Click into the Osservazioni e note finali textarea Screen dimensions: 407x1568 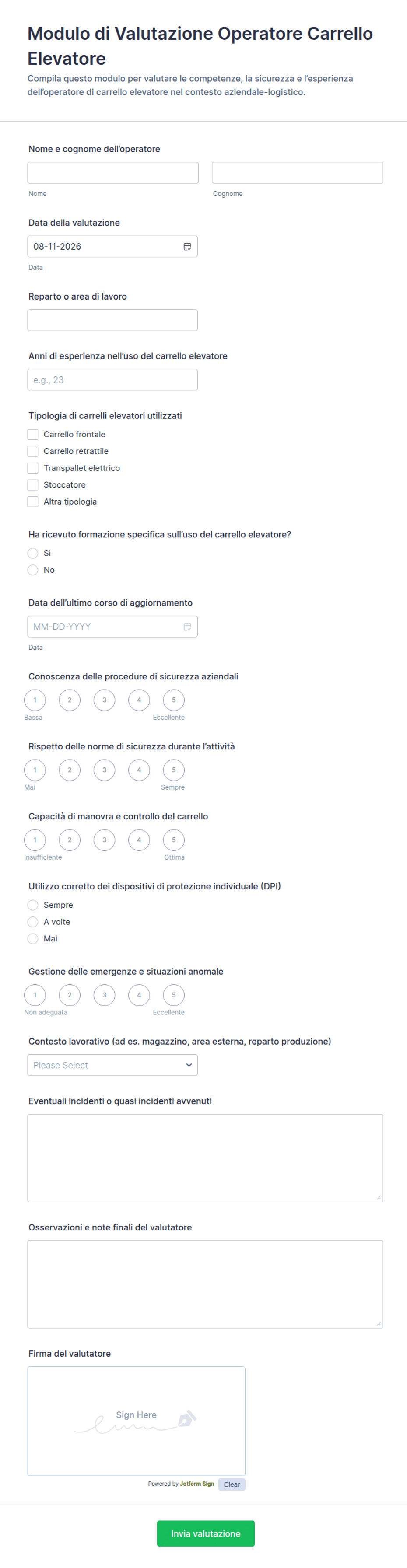[x=205, y=1284]
